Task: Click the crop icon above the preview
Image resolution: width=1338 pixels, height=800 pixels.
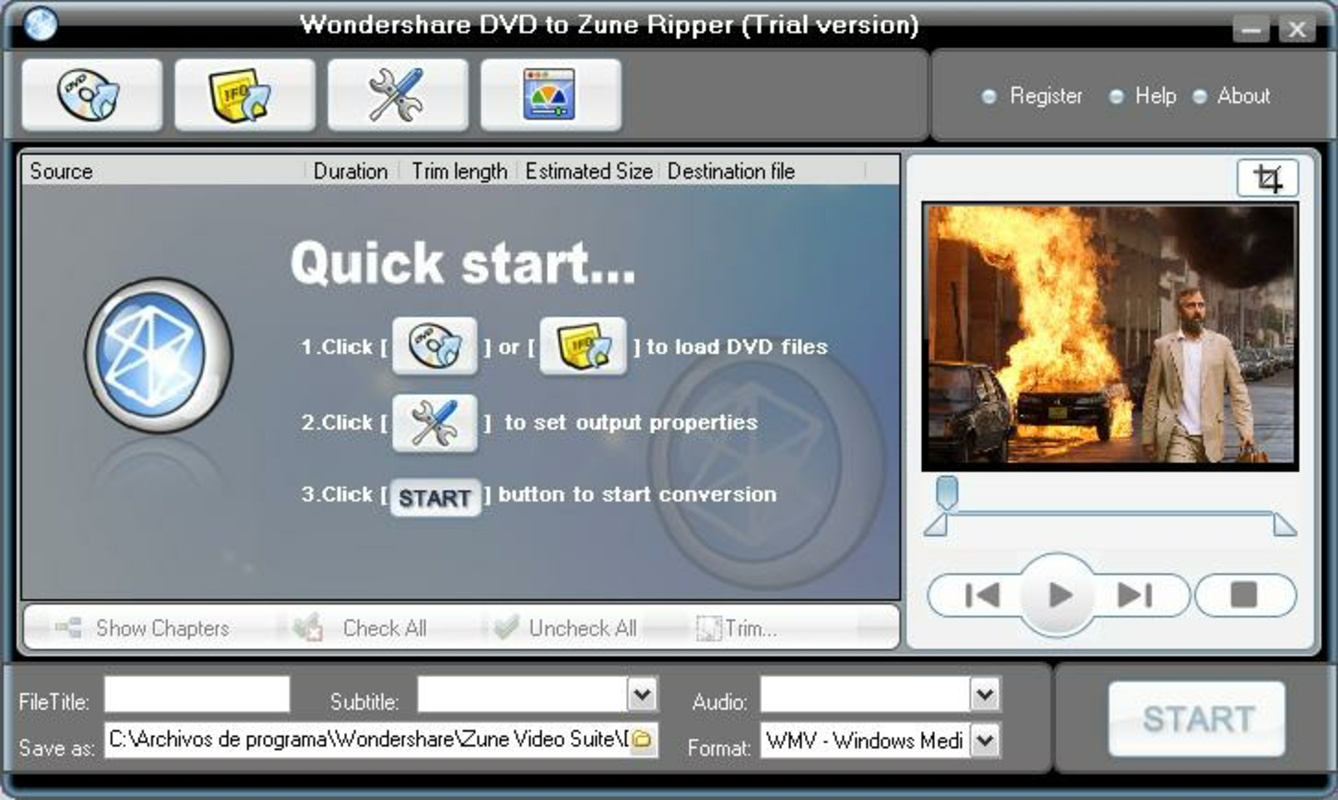Action: pos(1268,179)
